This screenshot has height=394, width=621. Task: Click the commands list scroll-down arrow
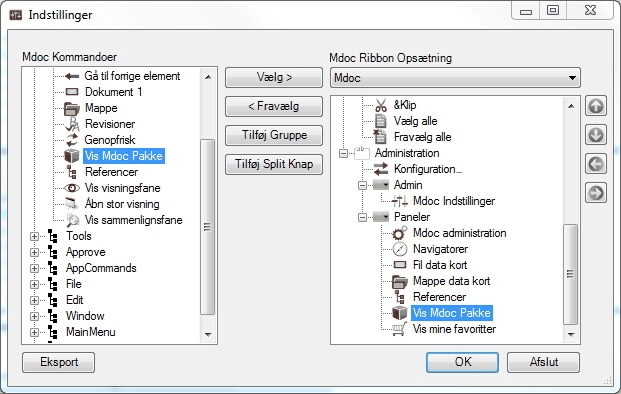click(x=208, y=335)
